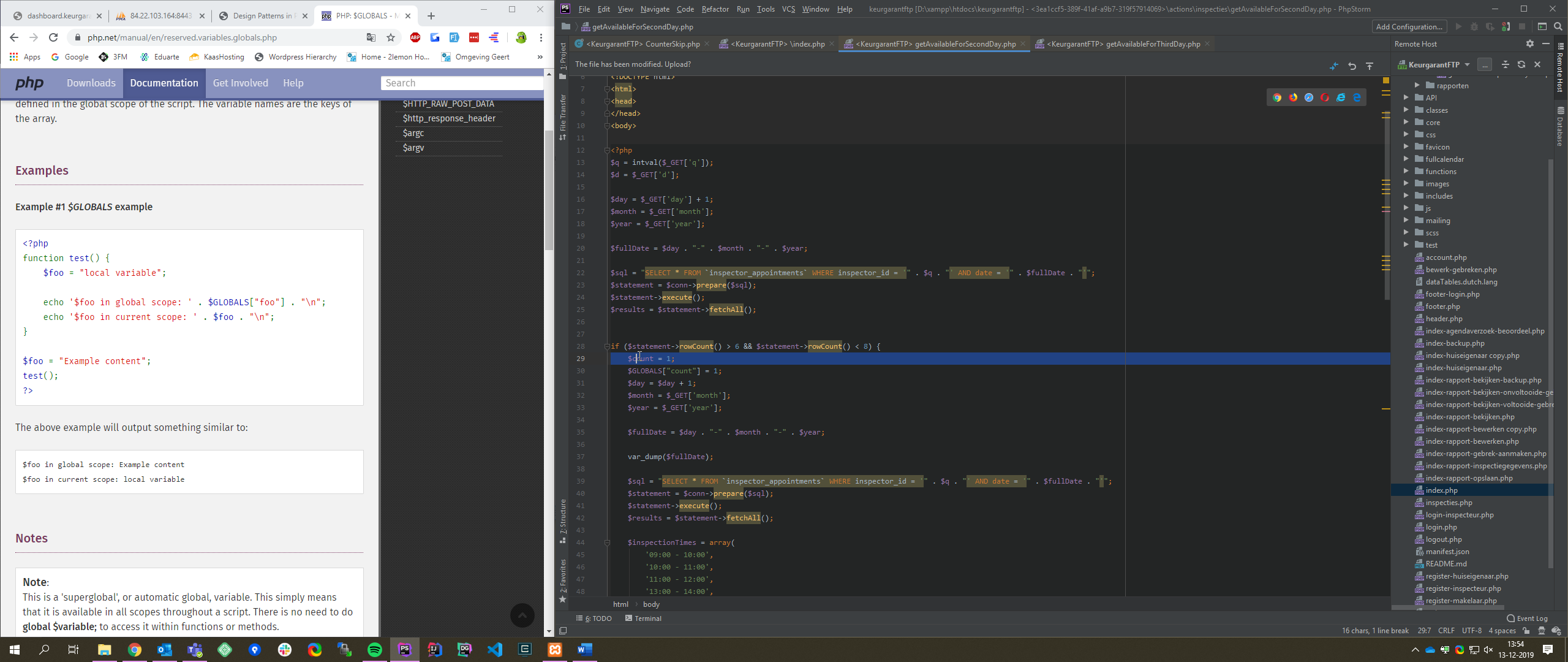Click the collapse all icon in Remote Host
Screen dimensions: 1568x662
point(1506,64)
